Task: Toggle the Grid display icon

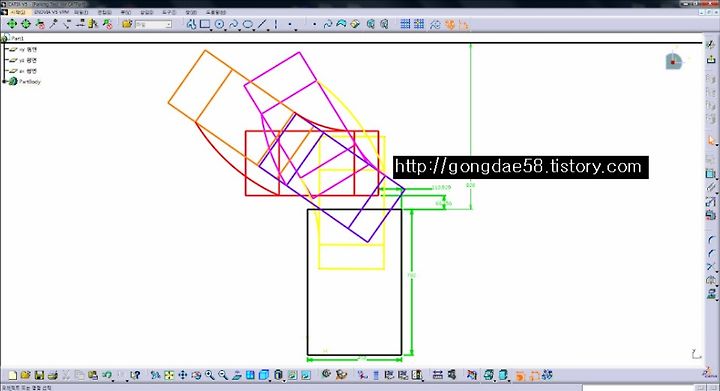Action: (x=405, y=24)
